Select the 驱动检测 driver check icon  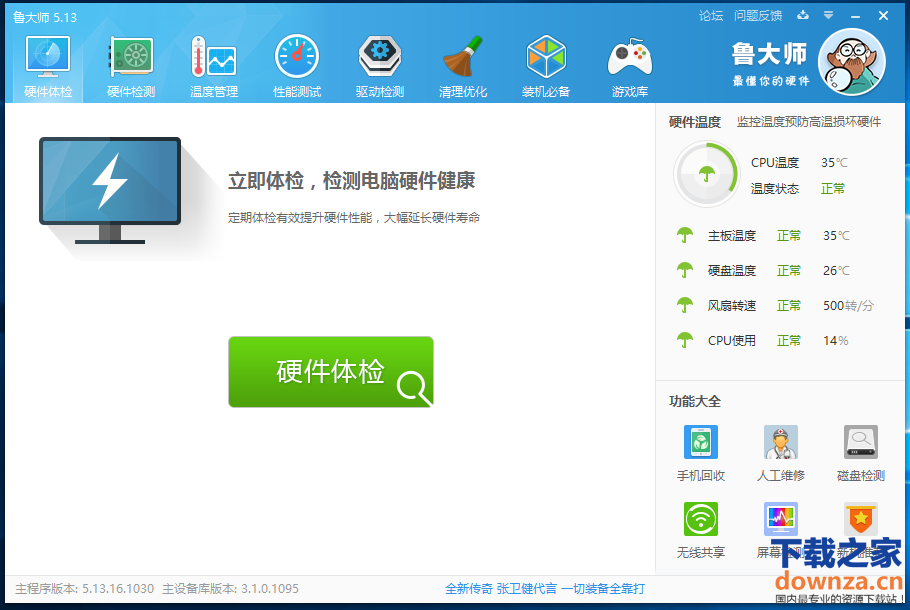pyautogui.click(x=380, y=67)
